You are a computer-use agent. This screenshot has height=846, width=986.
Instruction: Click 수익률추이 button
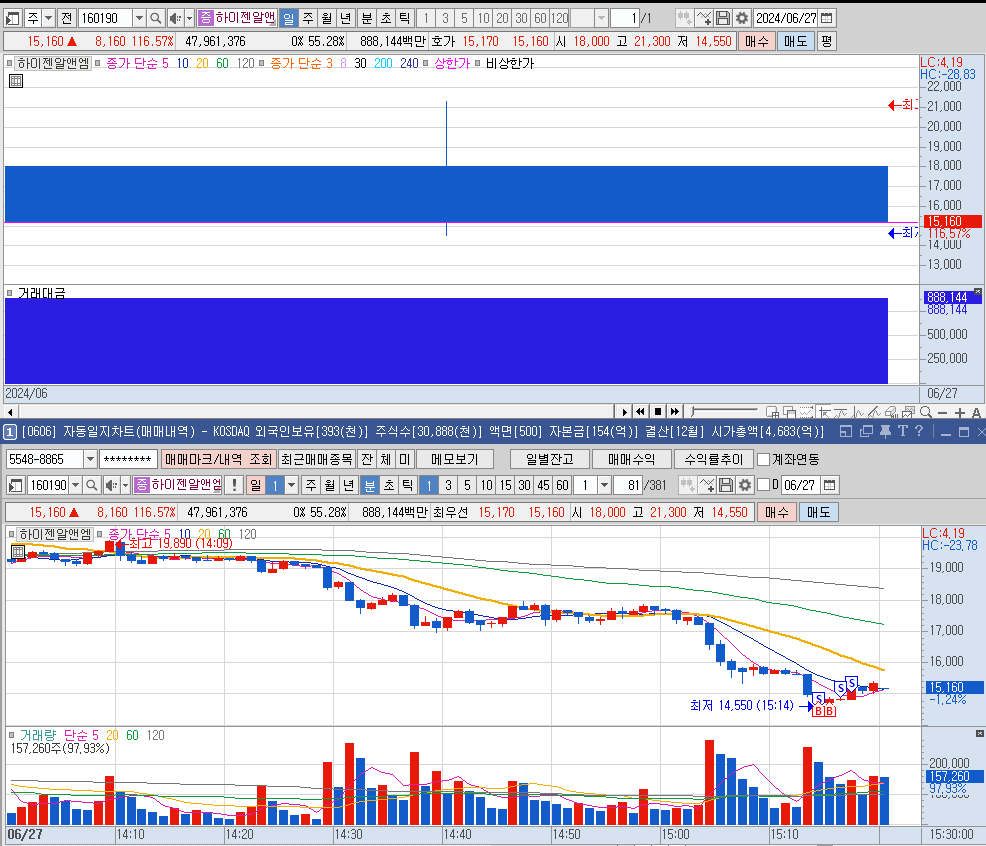coord(714,460)
